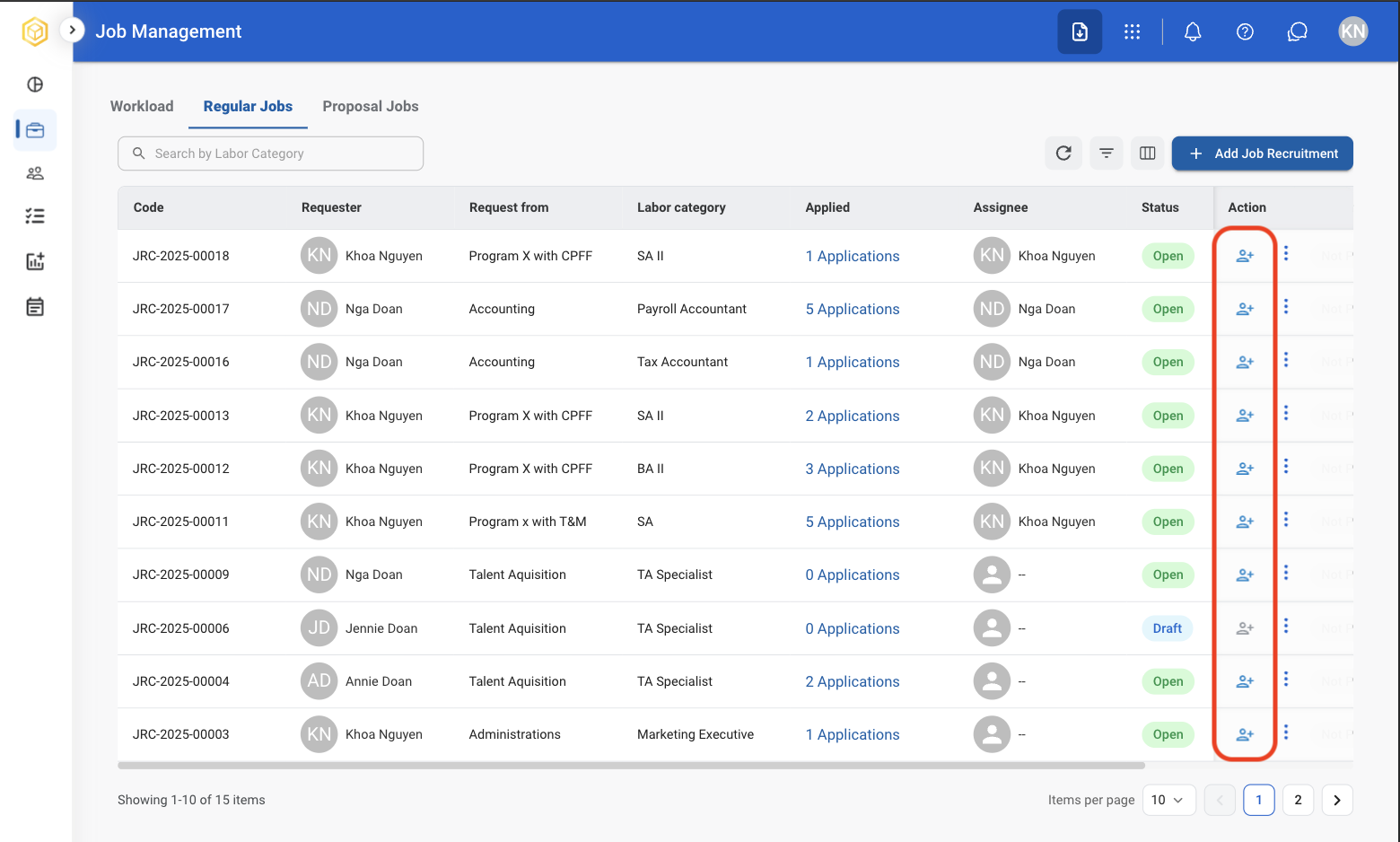Image resolution: width=1400 pixels, height=842 pixels.
Task: Open items per page dropdown showing 10
Action: tap(1168, 800)
